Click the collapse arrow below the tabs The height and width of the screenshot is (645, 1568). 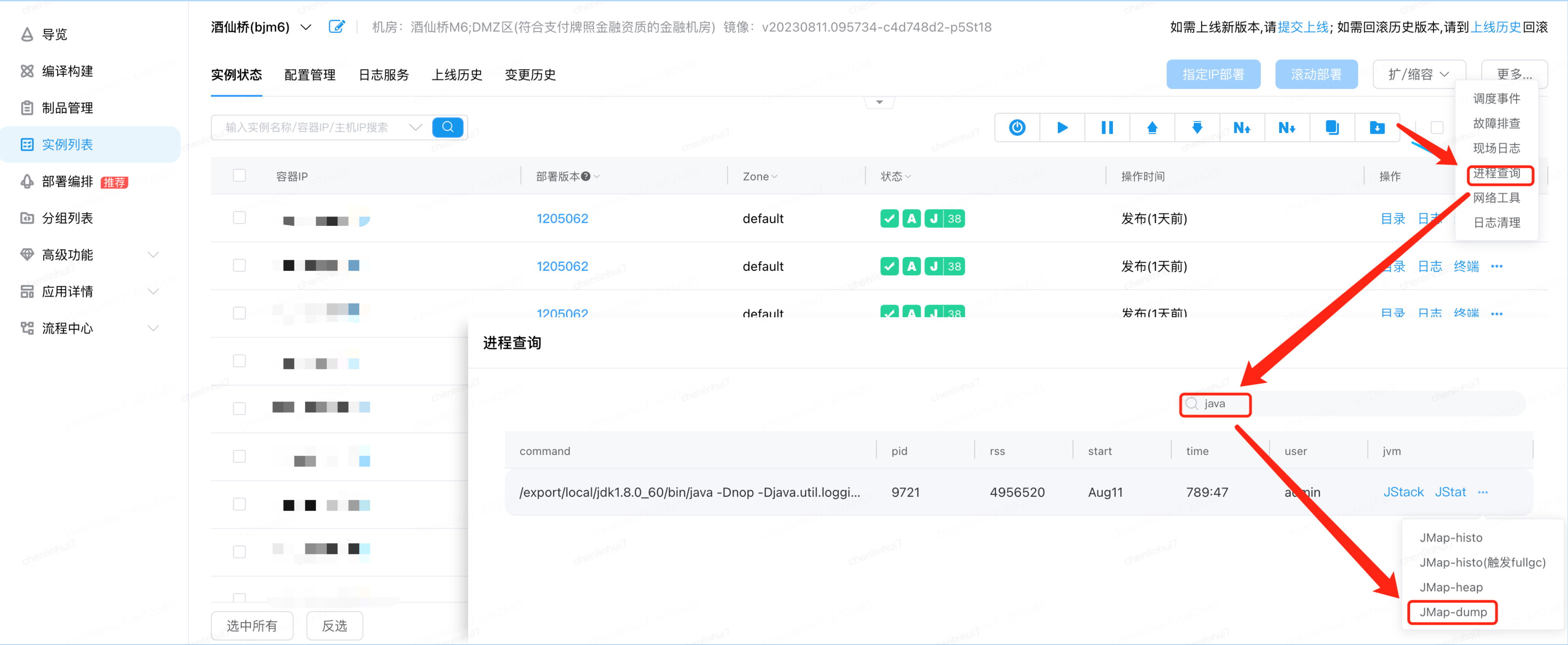tap(879, 102)
